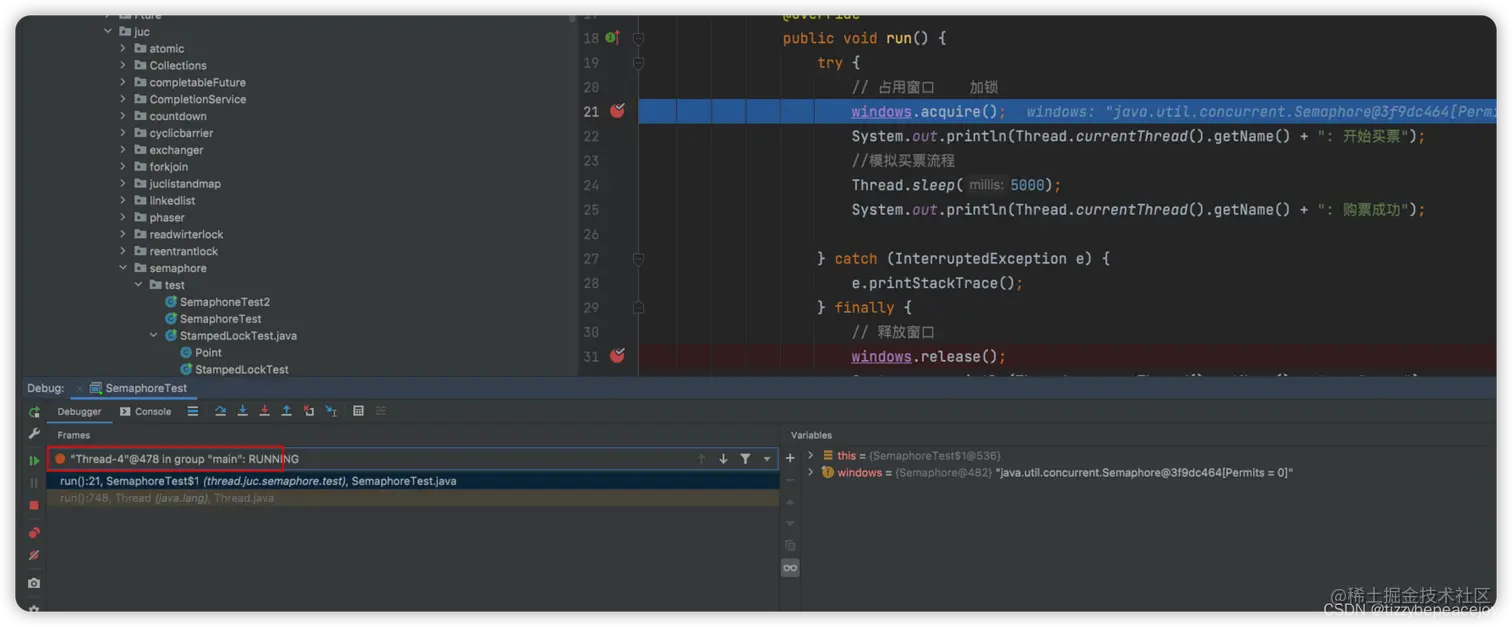The width and height of the screenshot is (1512, 627).
Task: Select frame run():21, SemaphoreTest$1
Action: pyautogui.click(x=412, y=481)
